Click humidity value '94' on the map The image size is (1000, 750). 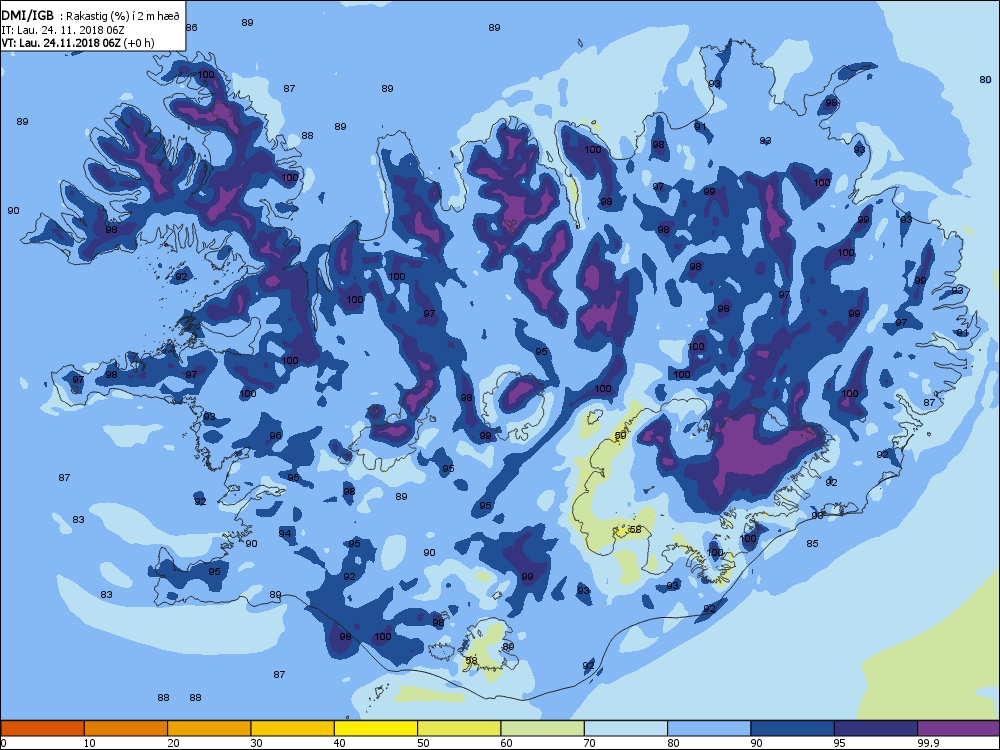[285, 533]
